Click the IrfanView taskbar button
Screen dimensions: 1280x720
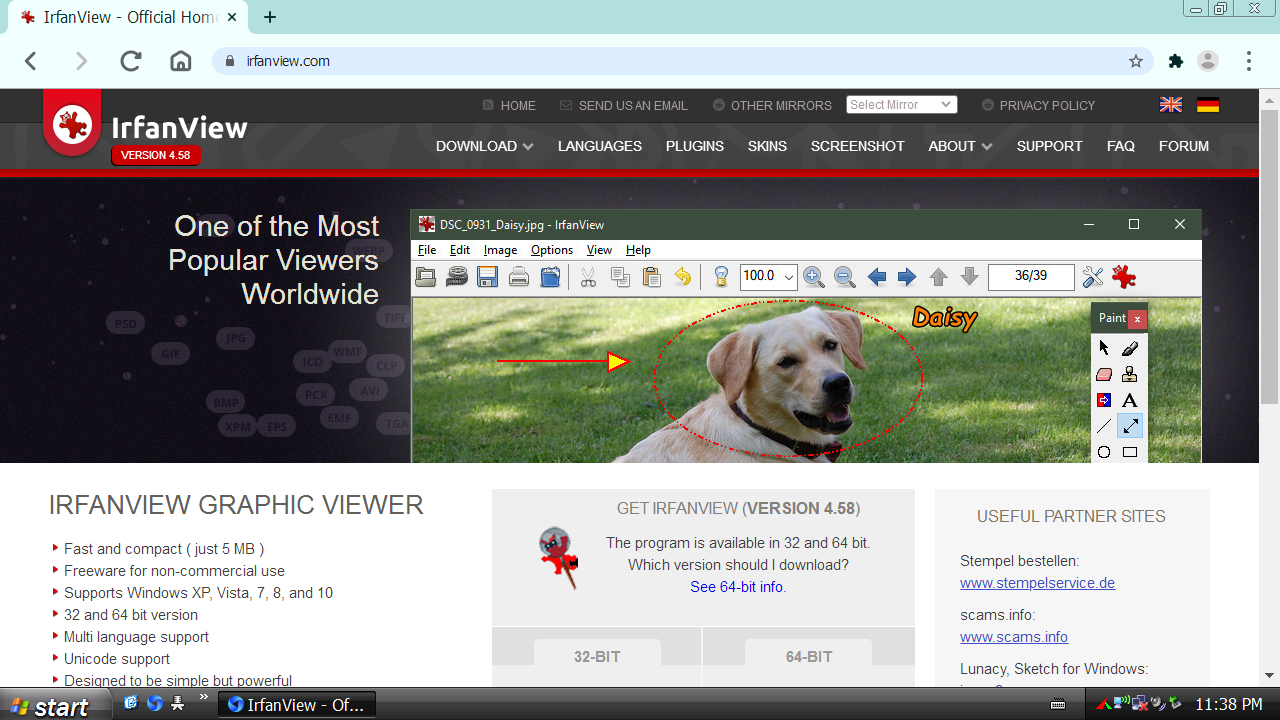coord(297,705)
